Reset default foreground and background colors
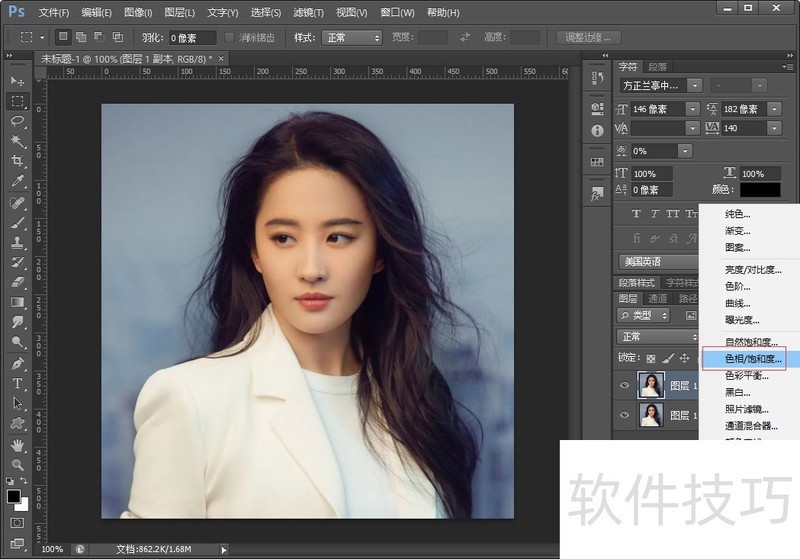800x559 pixels. click(10, 480)
